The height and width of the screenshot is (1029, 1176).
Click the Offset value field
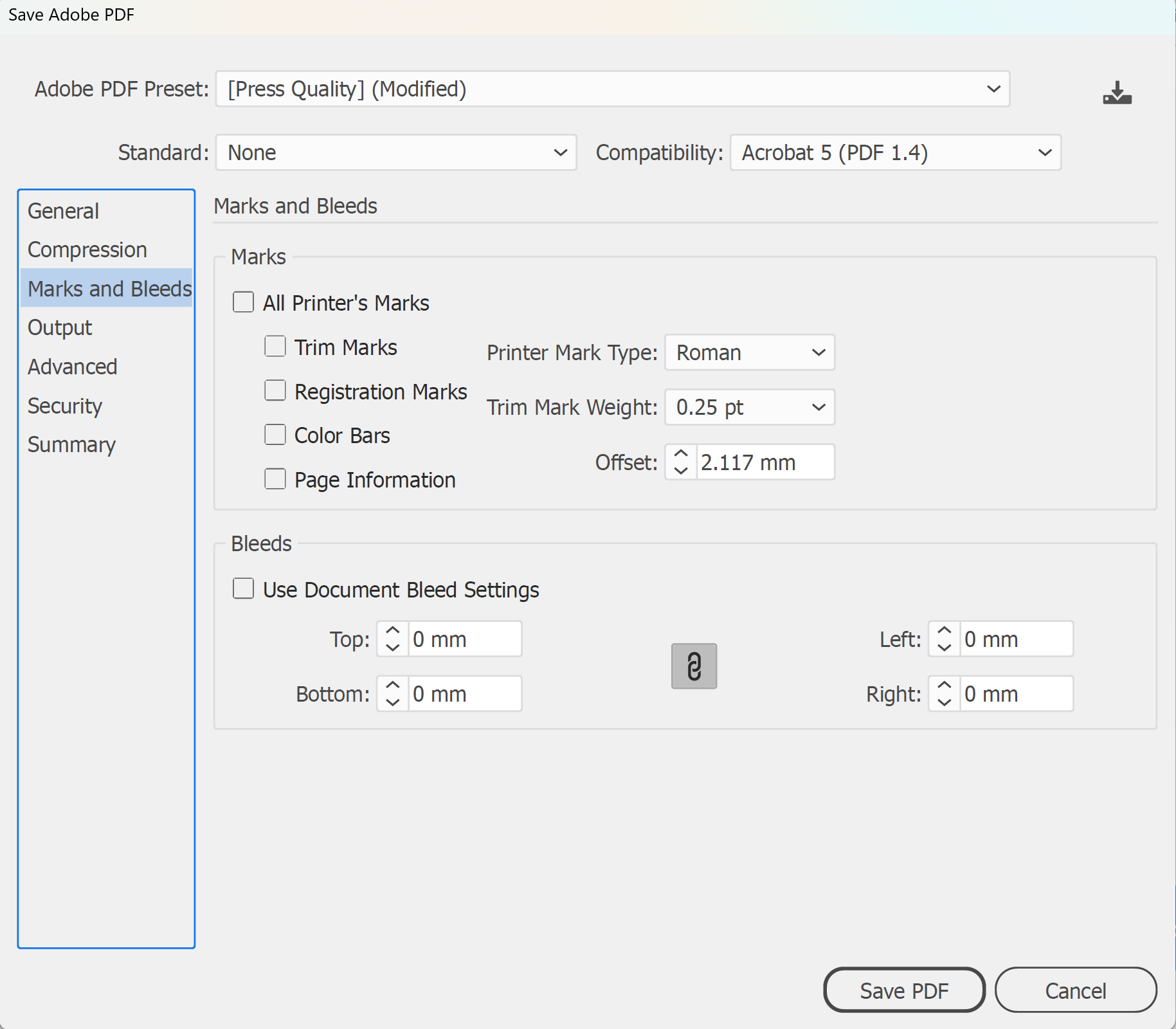point(765,462)
